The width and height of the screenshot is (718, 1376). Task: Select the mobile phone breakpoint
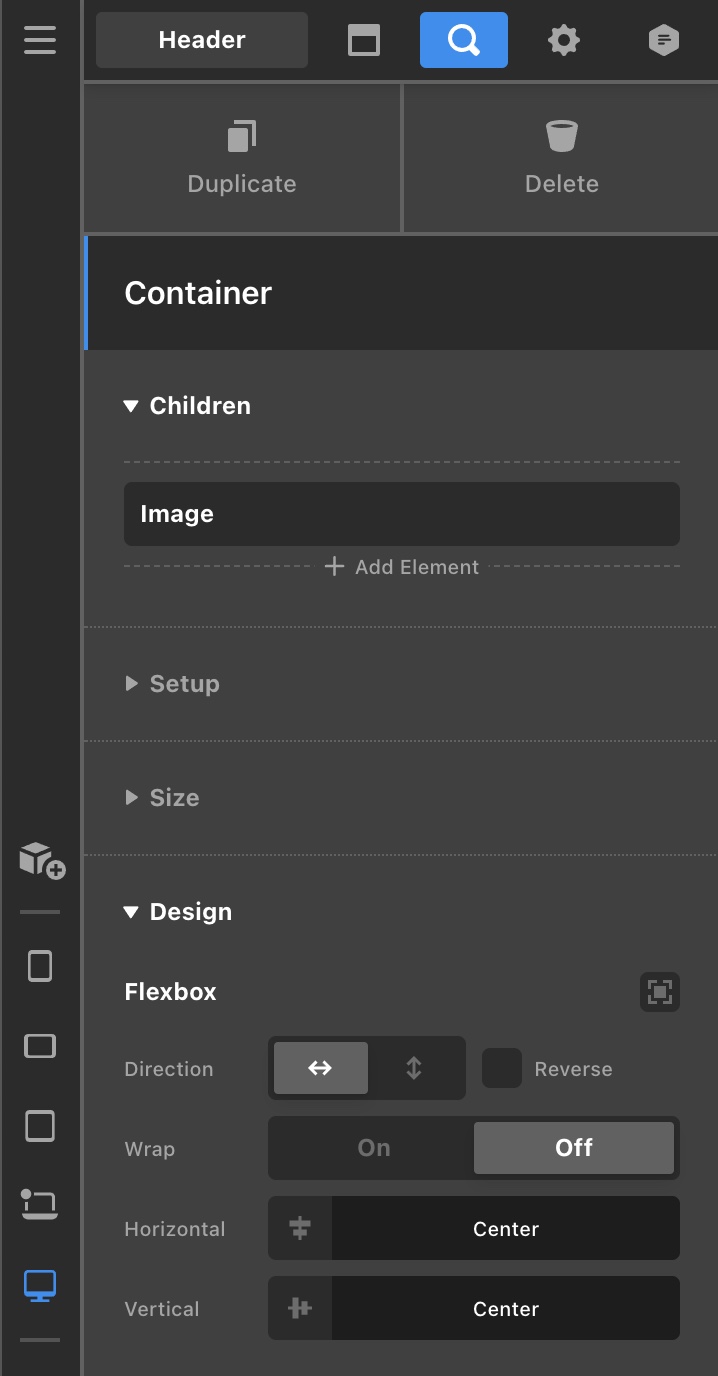click(40, 966)
